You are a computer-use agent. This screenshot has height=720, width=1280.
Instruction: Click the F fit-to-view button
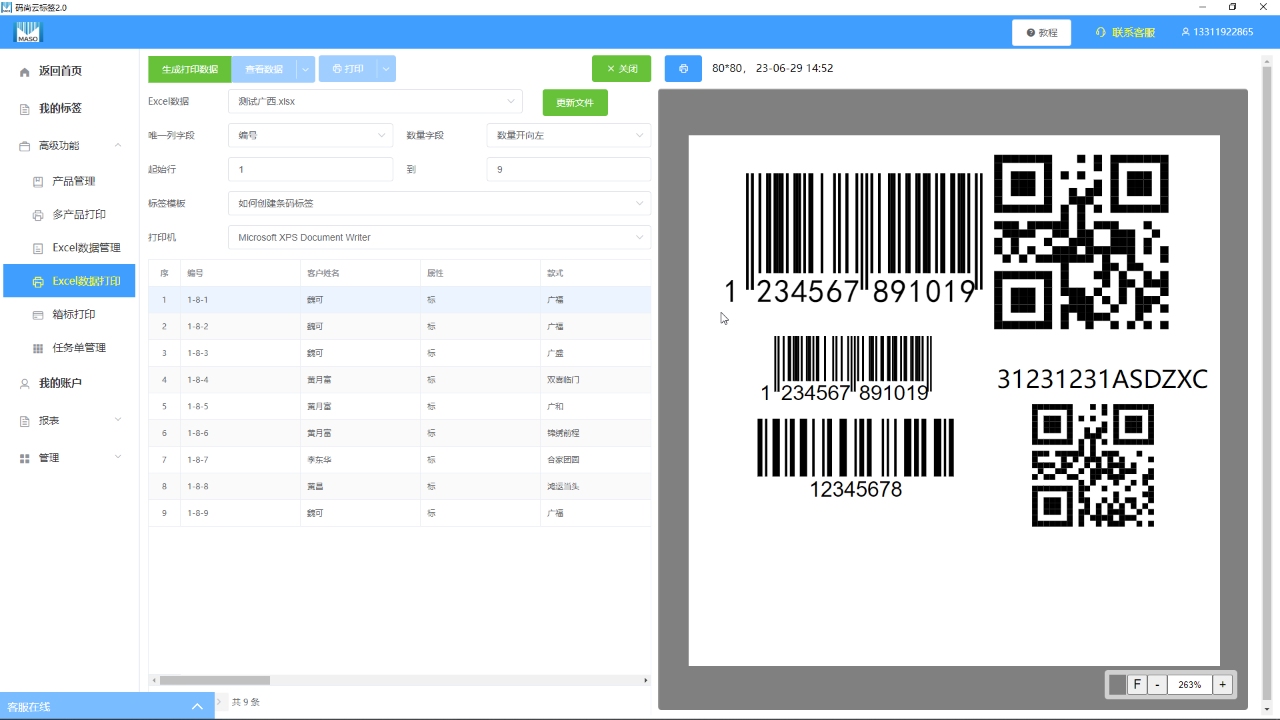1137,685
